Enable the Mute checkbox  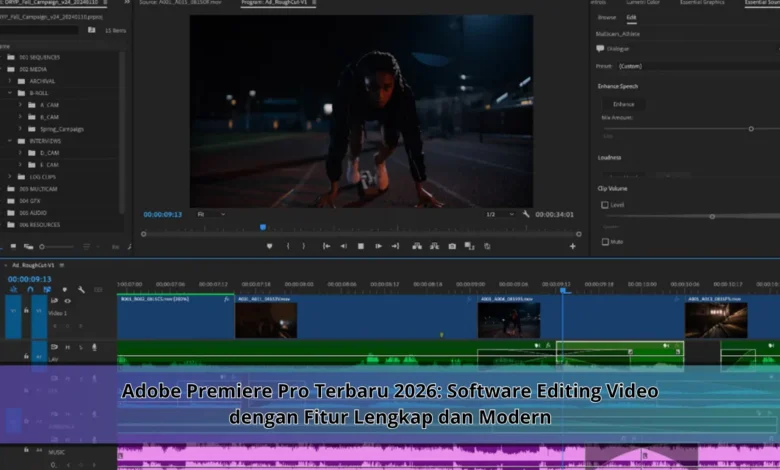605,242
